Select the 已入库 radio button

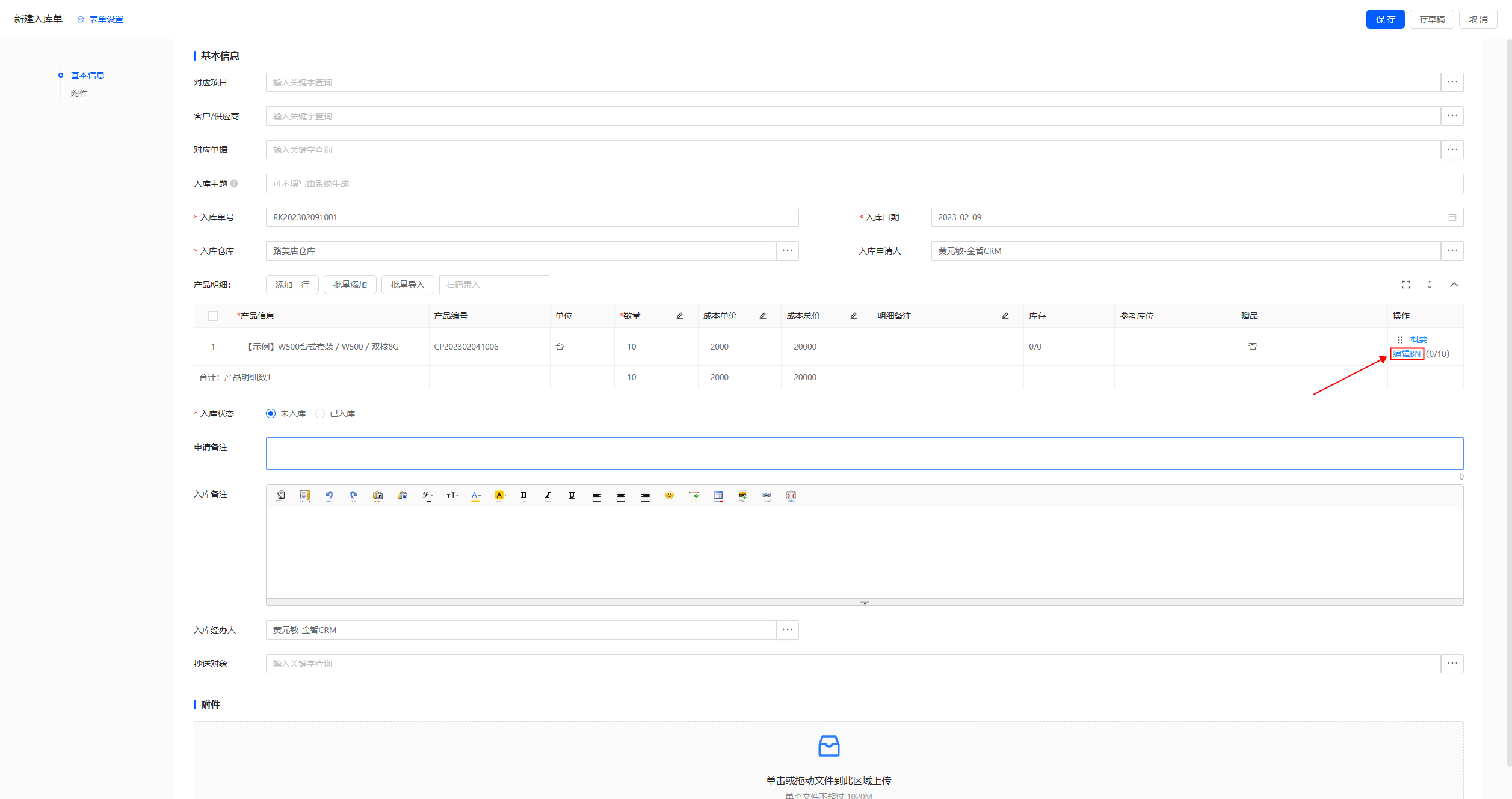(x=320, y=413)
